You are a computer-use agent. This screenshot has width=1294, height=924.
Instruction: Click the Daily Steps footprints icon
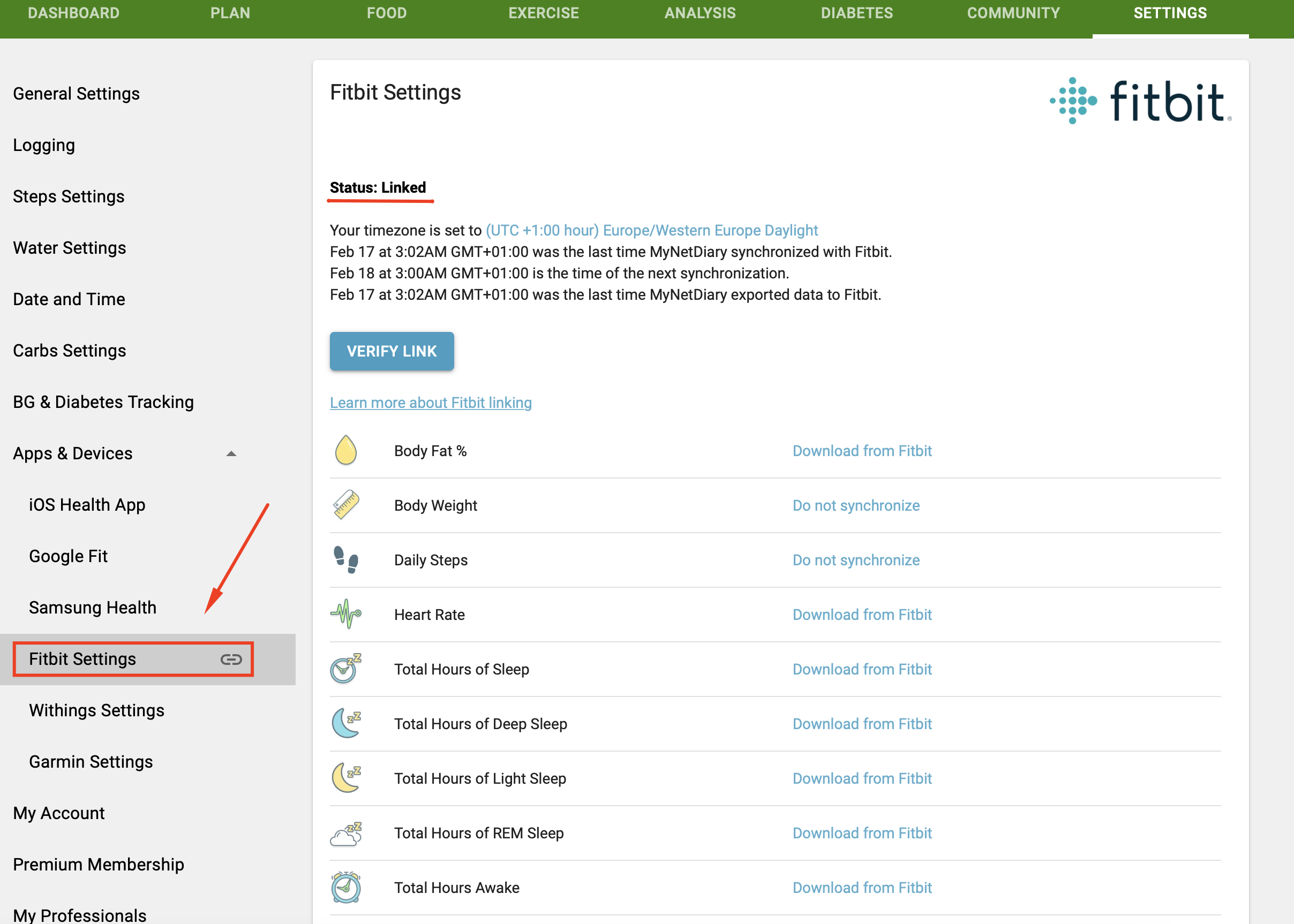pyautogui.click(x=345, y=559)
